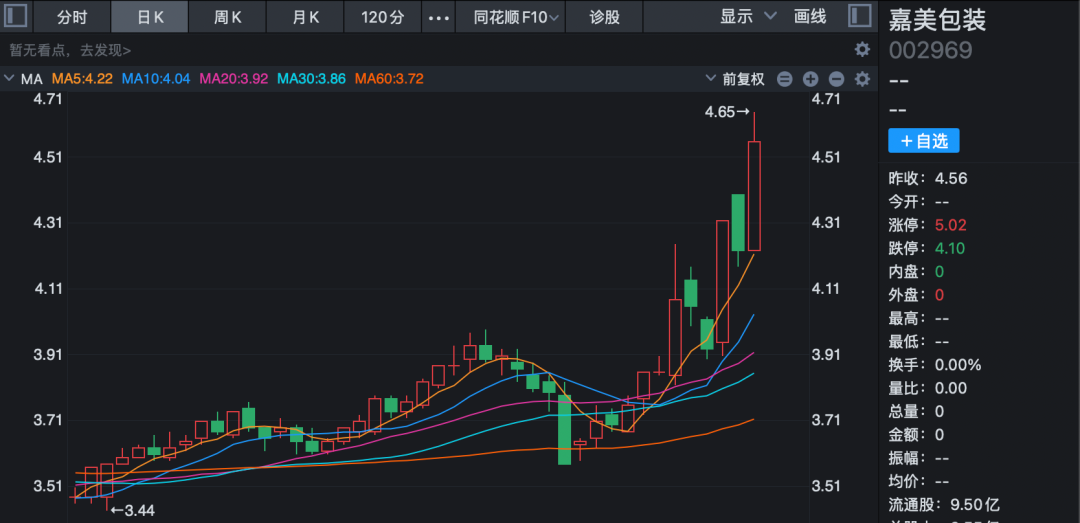This screenshot has width=1080, height=523.
Task: Click the MA60:3.72 indicator label
Action: tap(389, 79)
